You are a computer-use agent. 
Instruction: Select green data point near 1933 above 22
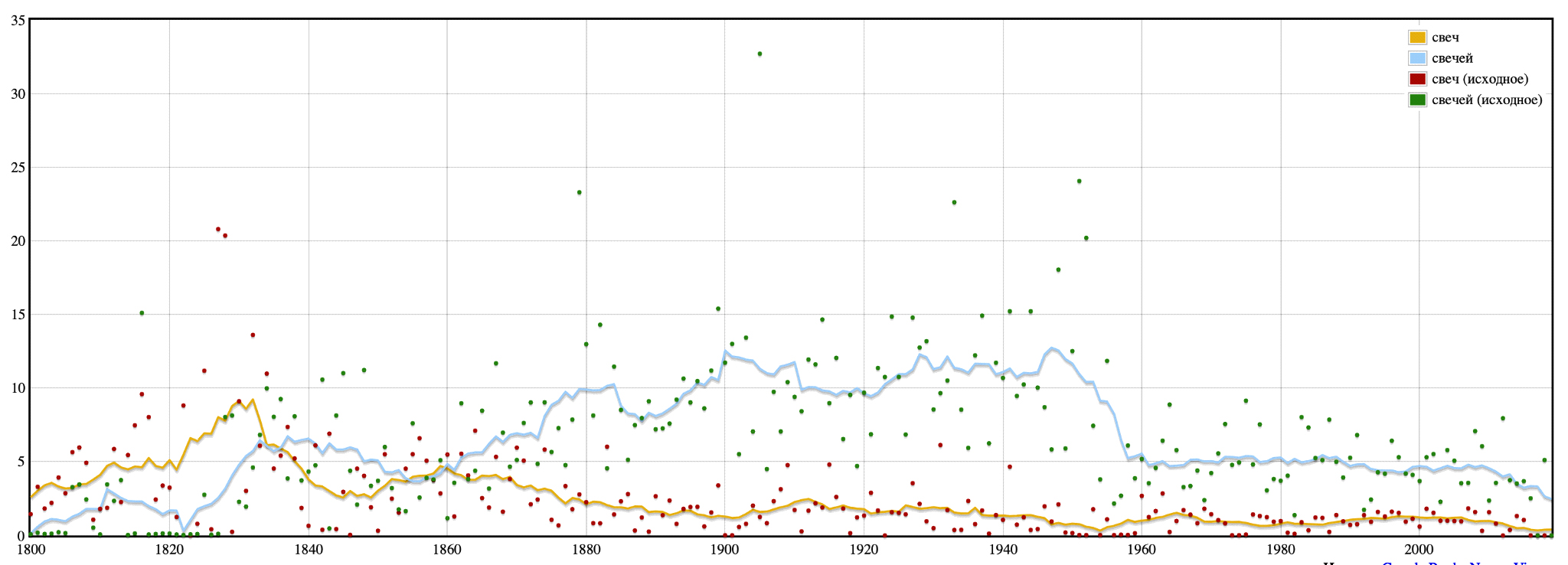[954, 203]
